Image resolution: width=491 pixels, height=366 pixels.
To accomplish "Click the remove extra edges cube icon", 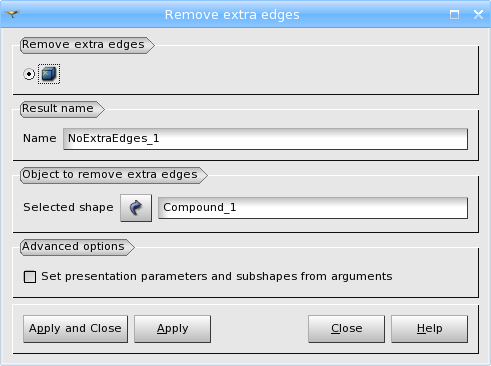I will 49,74.
